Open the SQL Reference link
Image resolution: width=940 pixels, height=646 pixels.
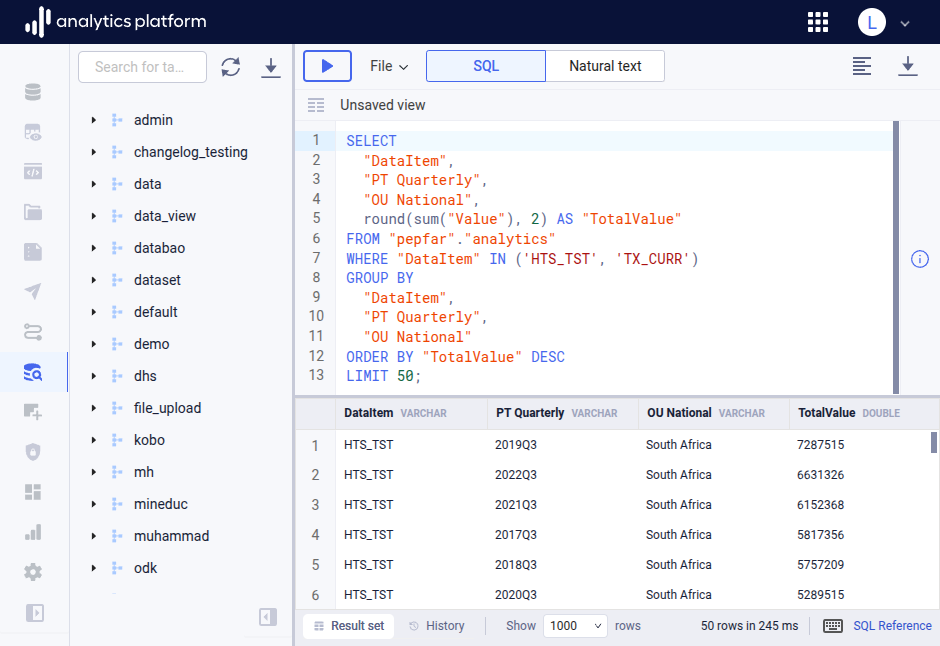[x=892, y=626]
